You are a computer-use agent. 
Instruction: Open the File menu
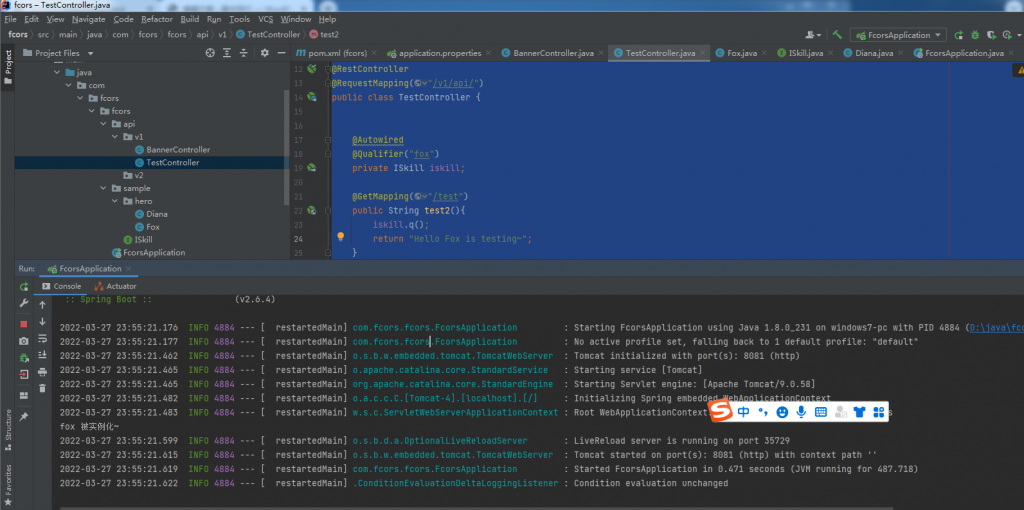[10, 19]
